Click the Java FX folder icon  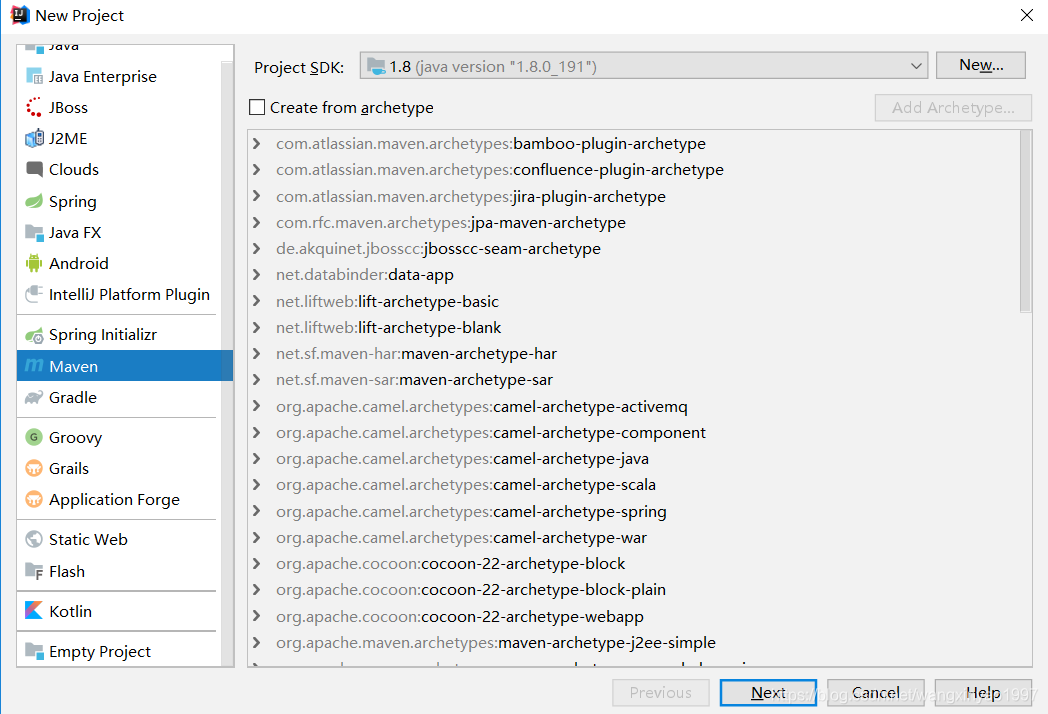(34, 233)
